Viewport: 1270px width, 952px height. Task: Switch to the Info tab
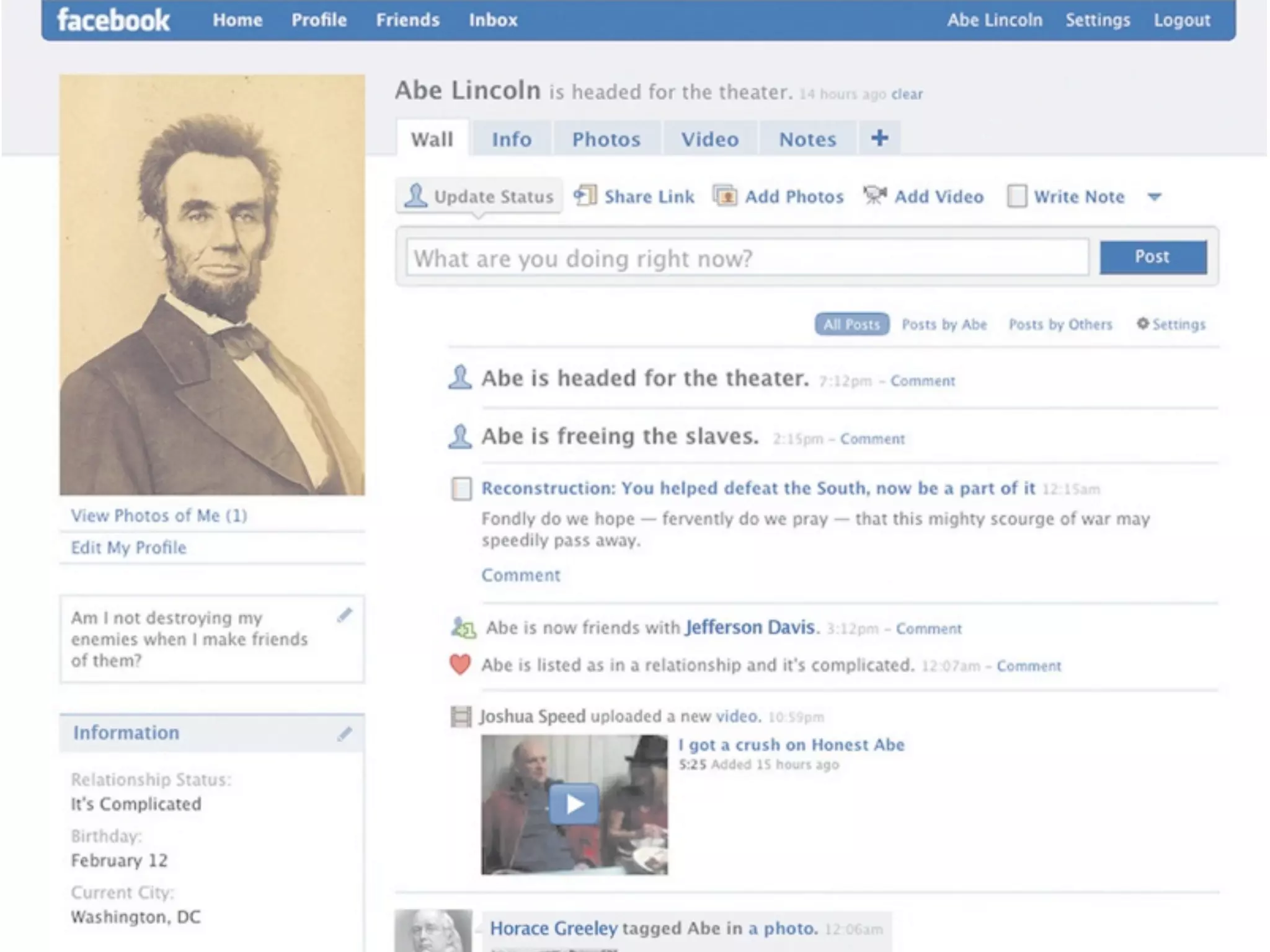coord(512,139)
